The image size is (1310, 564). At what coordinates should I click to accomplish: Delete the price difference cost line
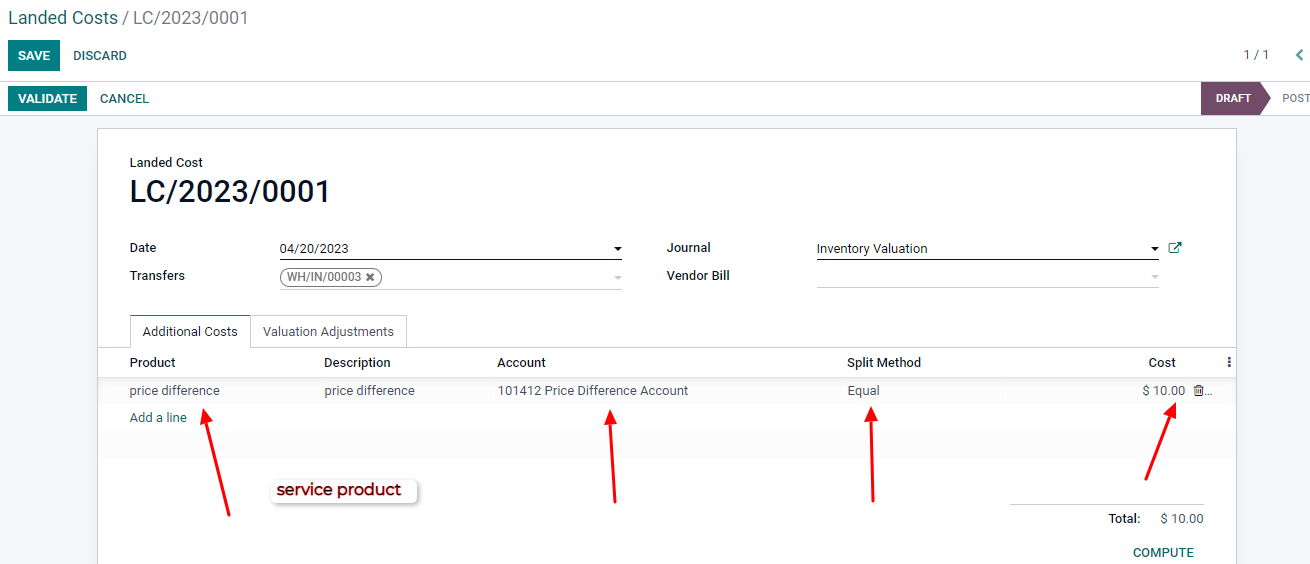[1198, 391]
